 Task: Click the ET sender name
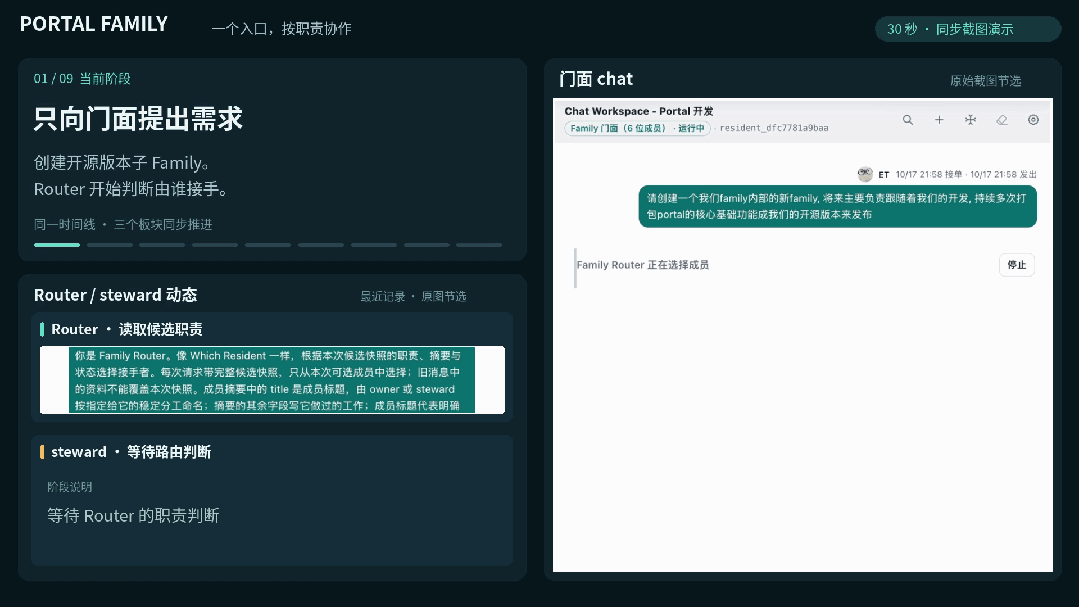point(884,175)
